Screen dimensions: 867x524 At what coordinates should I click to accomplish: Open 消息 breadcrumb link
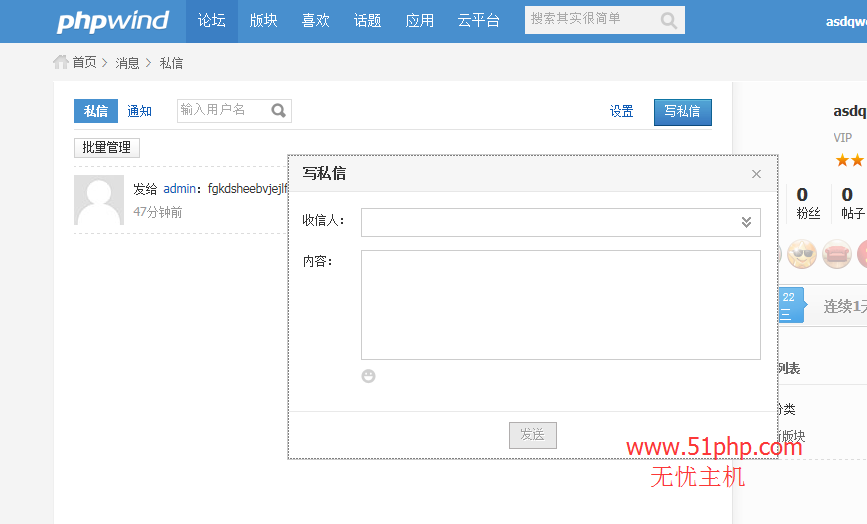(x=127, y=63)
